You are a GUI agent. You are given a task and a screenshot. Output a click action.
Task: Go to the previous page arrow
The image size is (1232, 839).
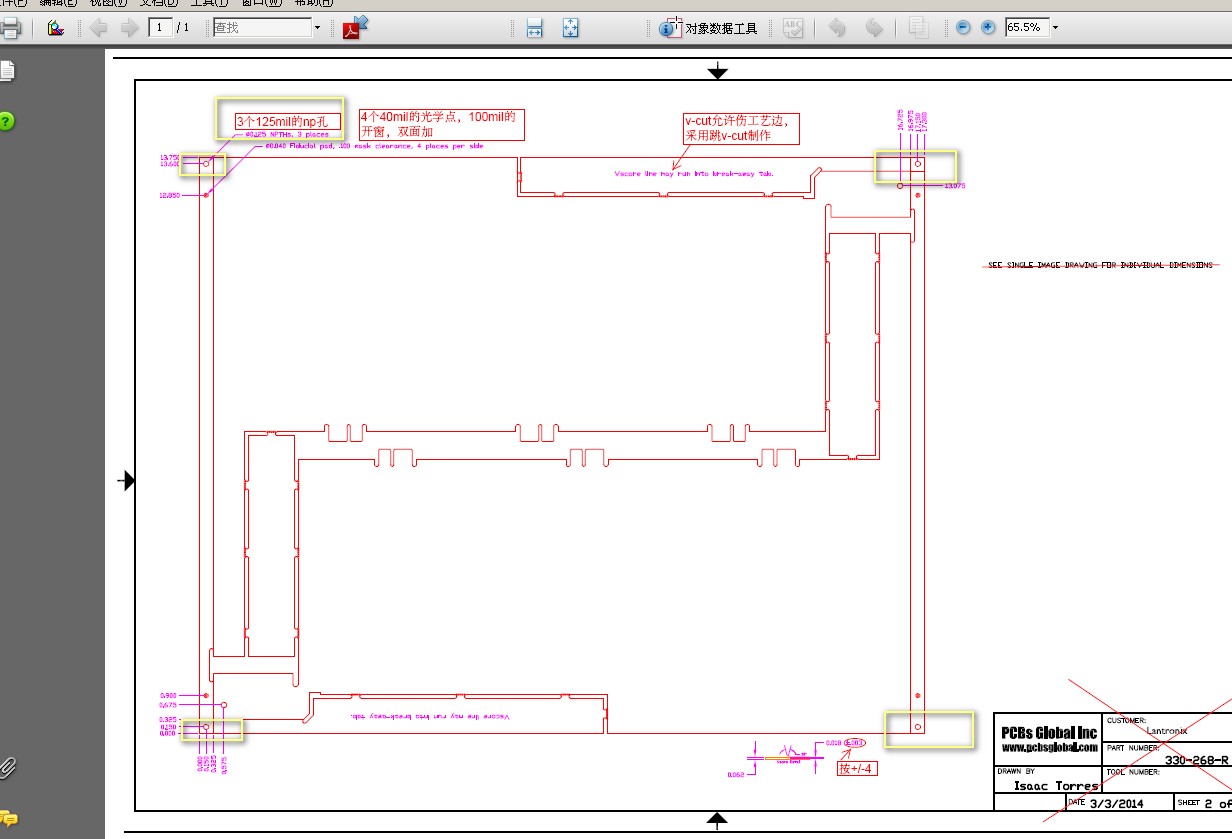pyautogui.click(x=98, y=28)
